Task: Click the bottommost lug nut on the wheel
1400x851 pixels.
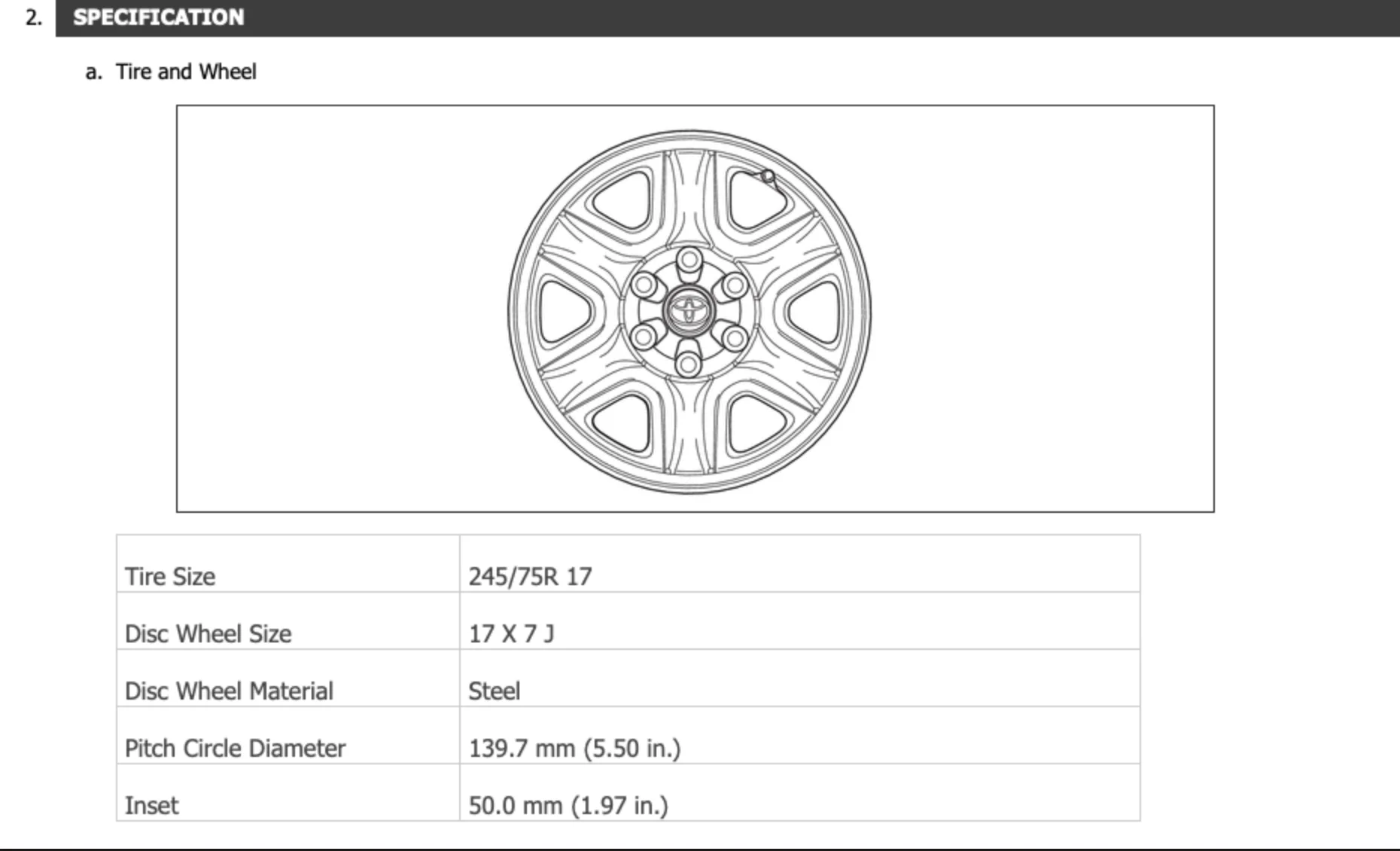Action: (x=687, y=364)
